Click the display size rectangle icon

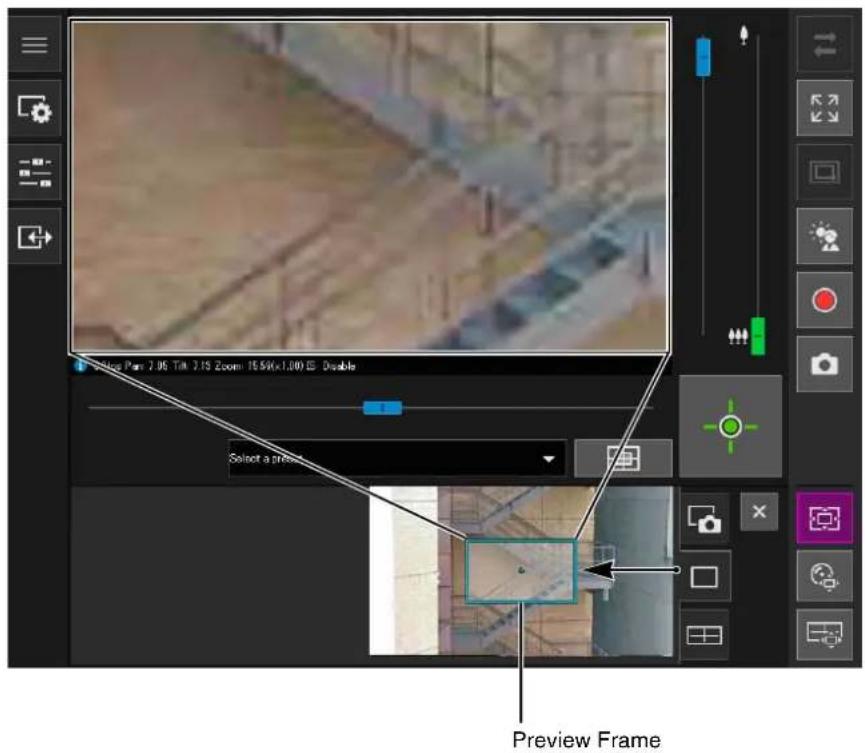pos(824,172)
